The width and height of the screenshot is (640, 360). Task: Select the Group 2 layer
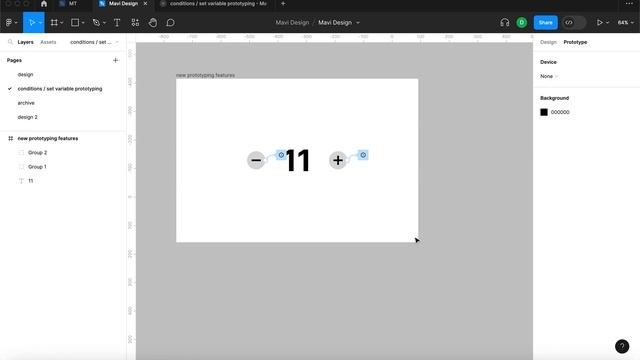click(38, 153)
